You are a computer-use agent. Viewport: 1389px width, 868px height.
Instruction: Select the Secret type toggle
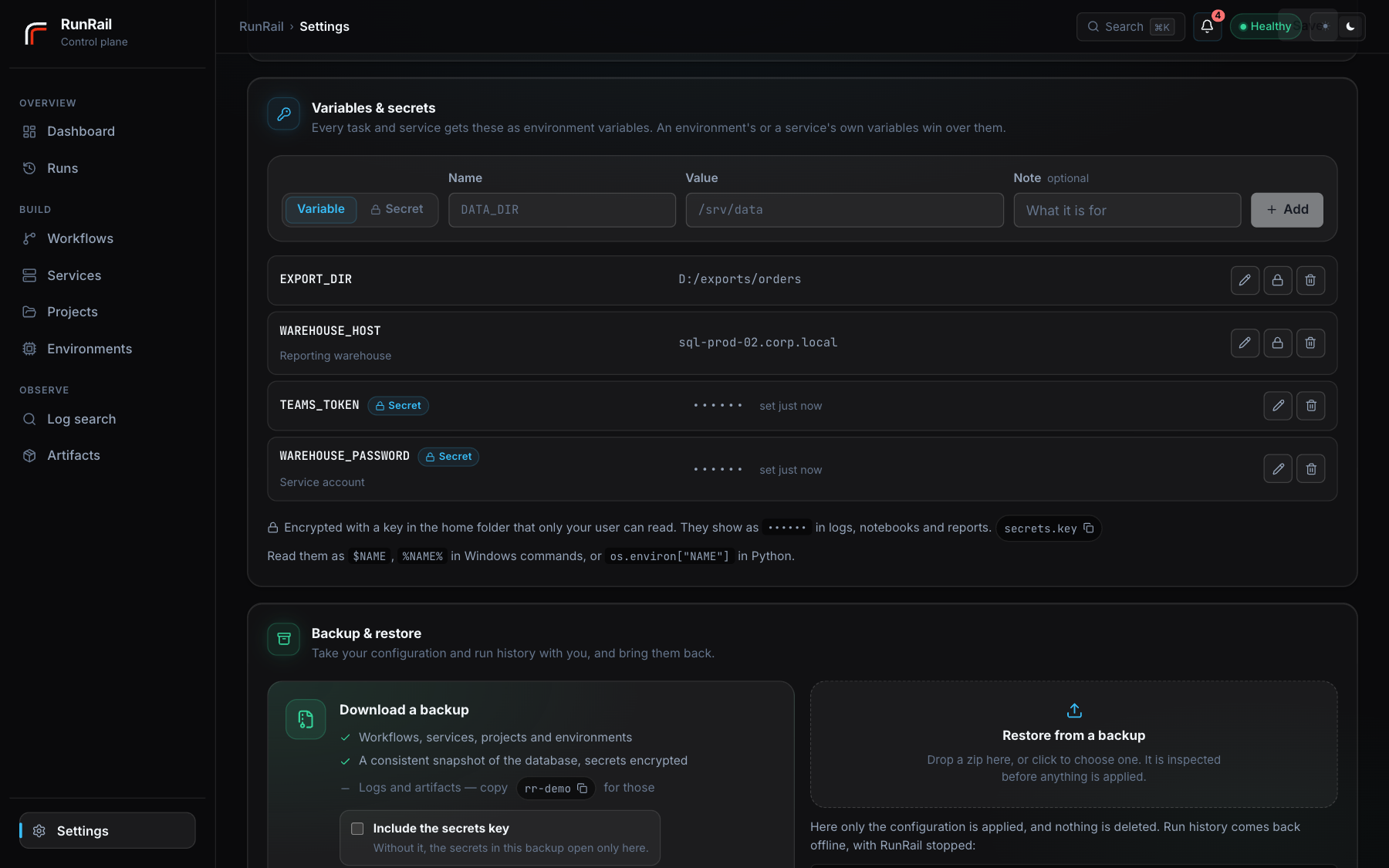397,209
